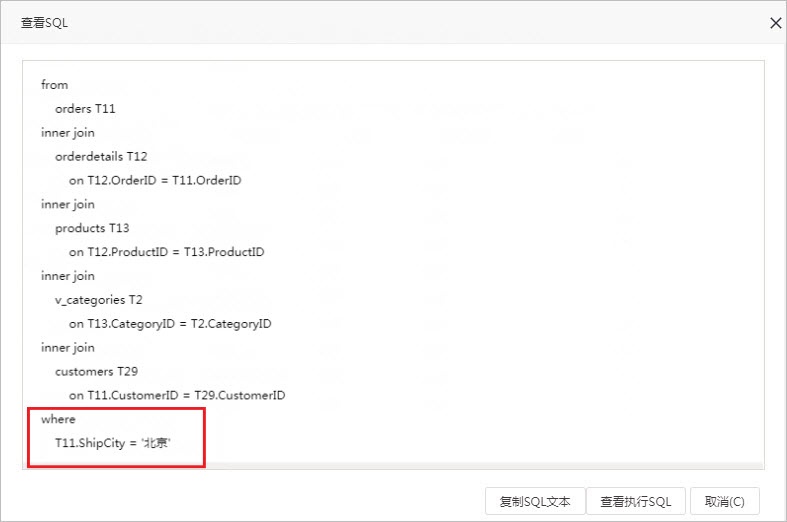
Task: Select the 'customers T29' line
Action: click(x=96, y=371)
